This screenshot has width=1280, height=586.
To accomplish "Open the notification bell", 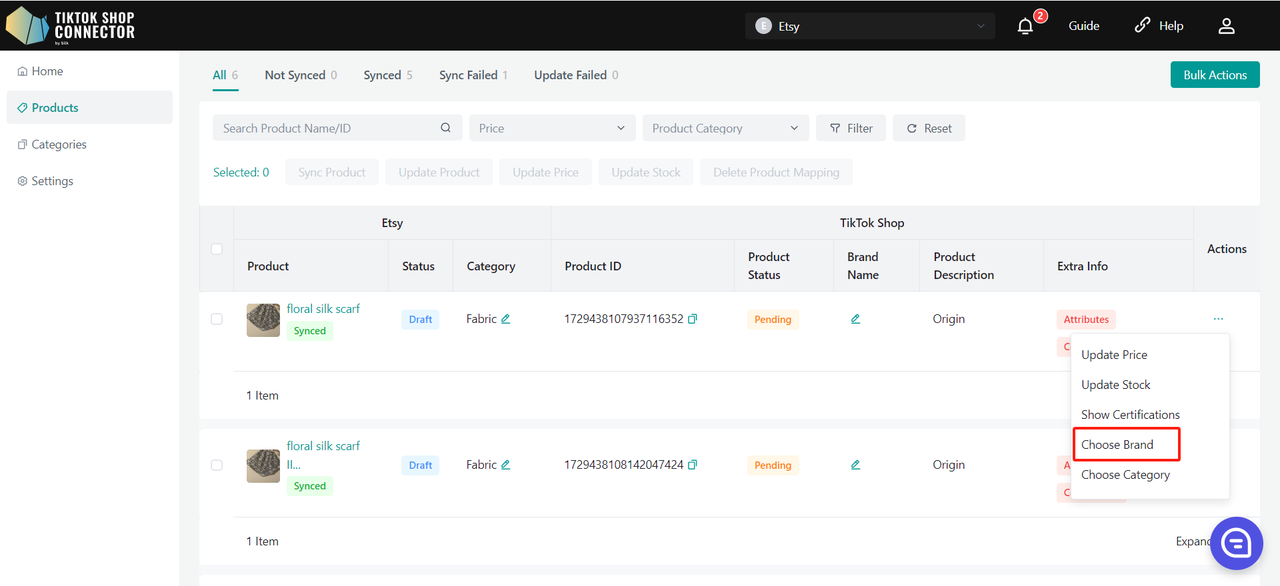I will (x=1025, y=26).
